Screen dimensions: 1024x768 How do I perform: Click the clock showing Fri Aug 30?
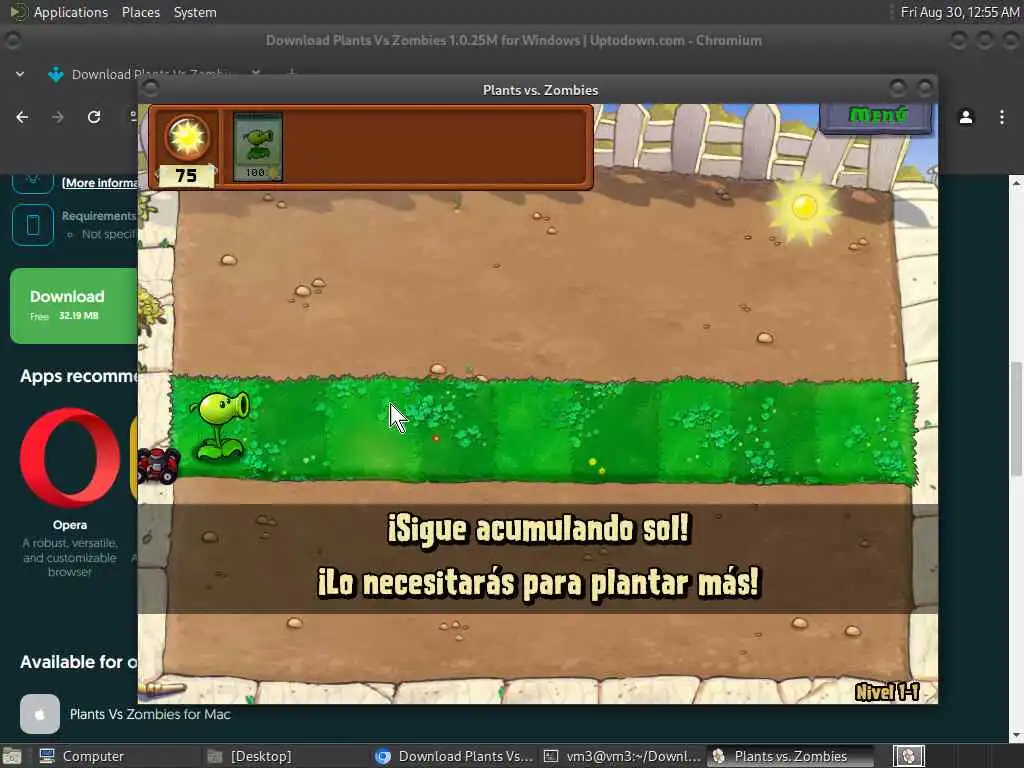959,12
